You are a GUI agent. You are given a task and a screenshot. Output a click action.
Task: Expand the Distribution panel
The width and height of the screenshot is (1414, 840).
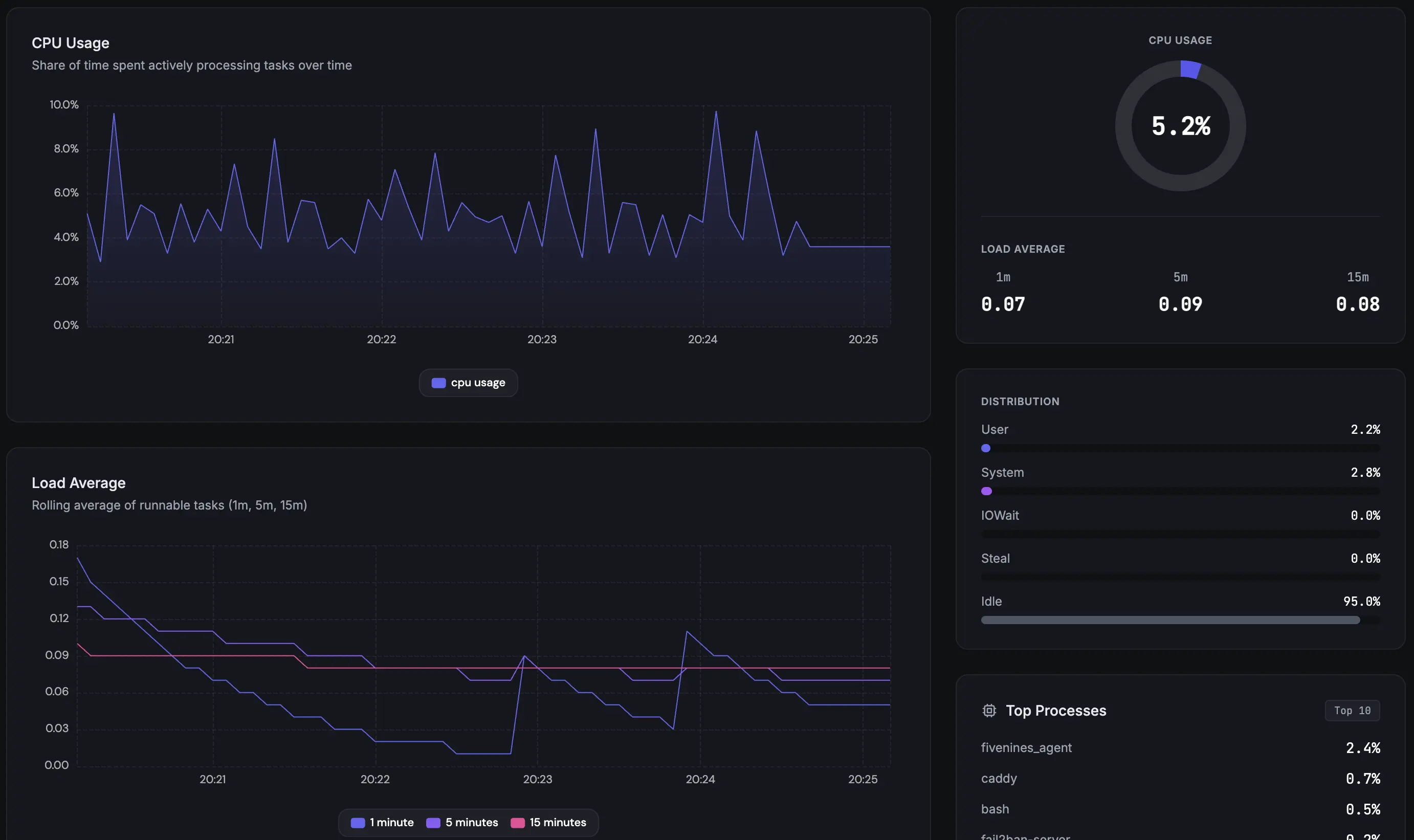tap(1020, 401)
